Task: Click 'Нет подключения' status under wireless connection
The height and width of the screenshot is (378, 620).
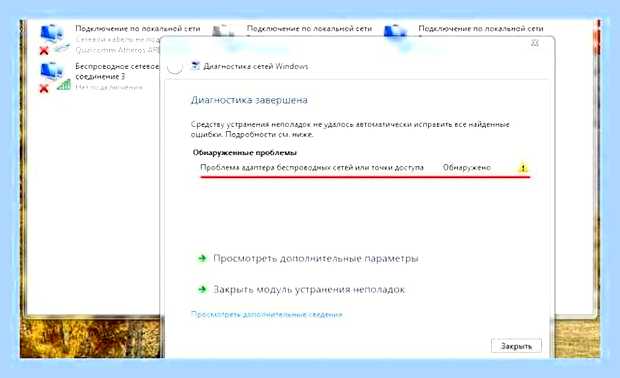Action: click(109, 87)
